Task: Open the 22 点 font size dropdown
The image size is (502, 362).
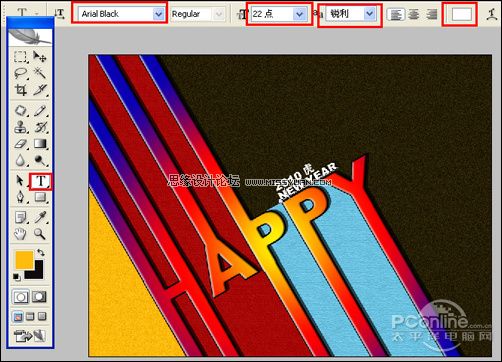Action: 300,14
